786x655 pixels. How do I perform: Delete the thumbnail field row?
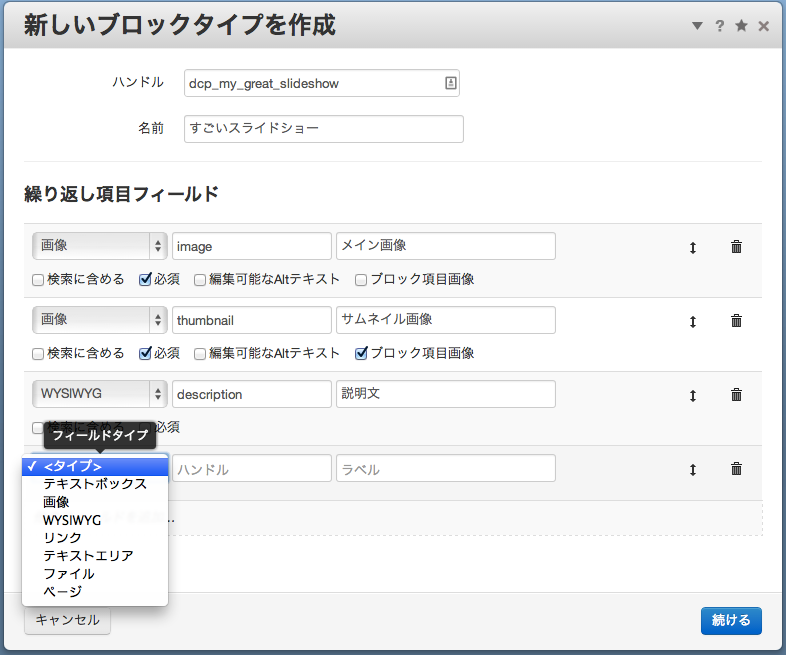click(736, 321)
